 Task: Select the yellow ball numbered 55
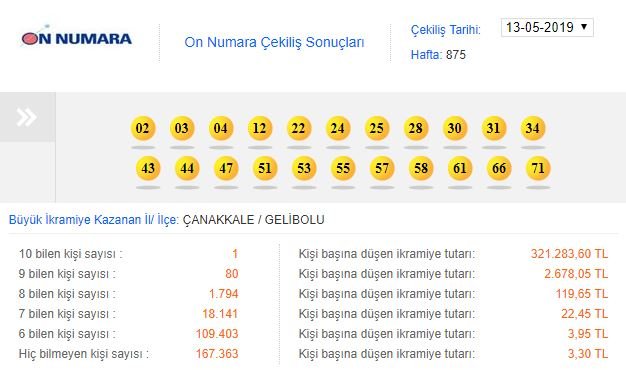click(x=343, y=168)
